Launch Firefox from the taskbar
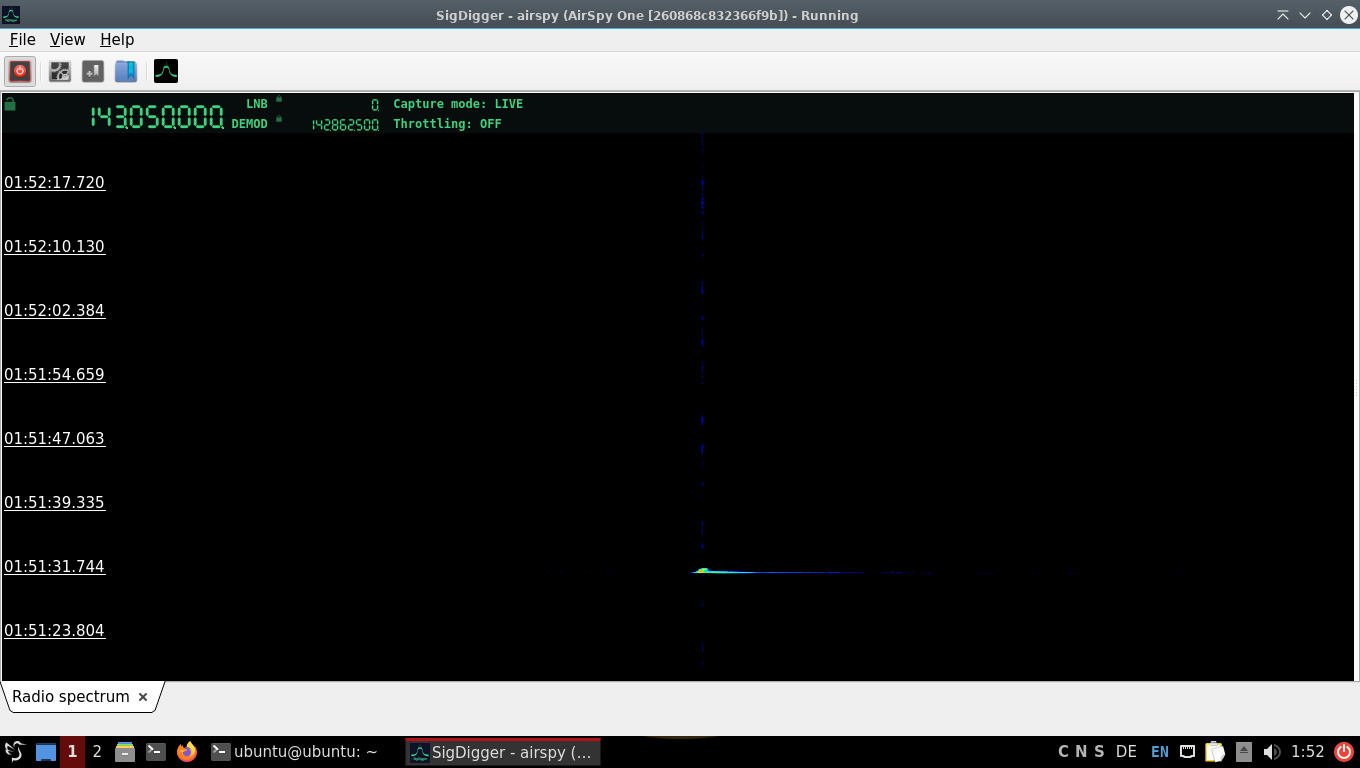This screenshot has width=1360, height=768. click(x=187, y=752)
